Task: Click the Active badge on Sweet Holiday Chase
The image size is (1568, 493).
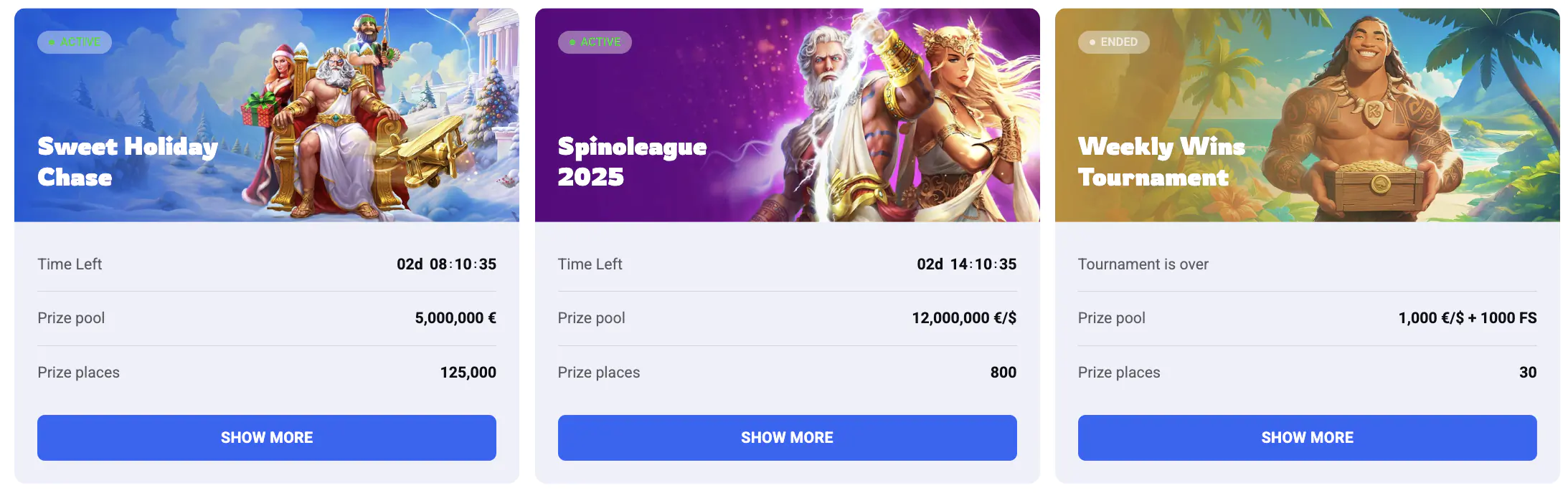Action: coord(75,42)
